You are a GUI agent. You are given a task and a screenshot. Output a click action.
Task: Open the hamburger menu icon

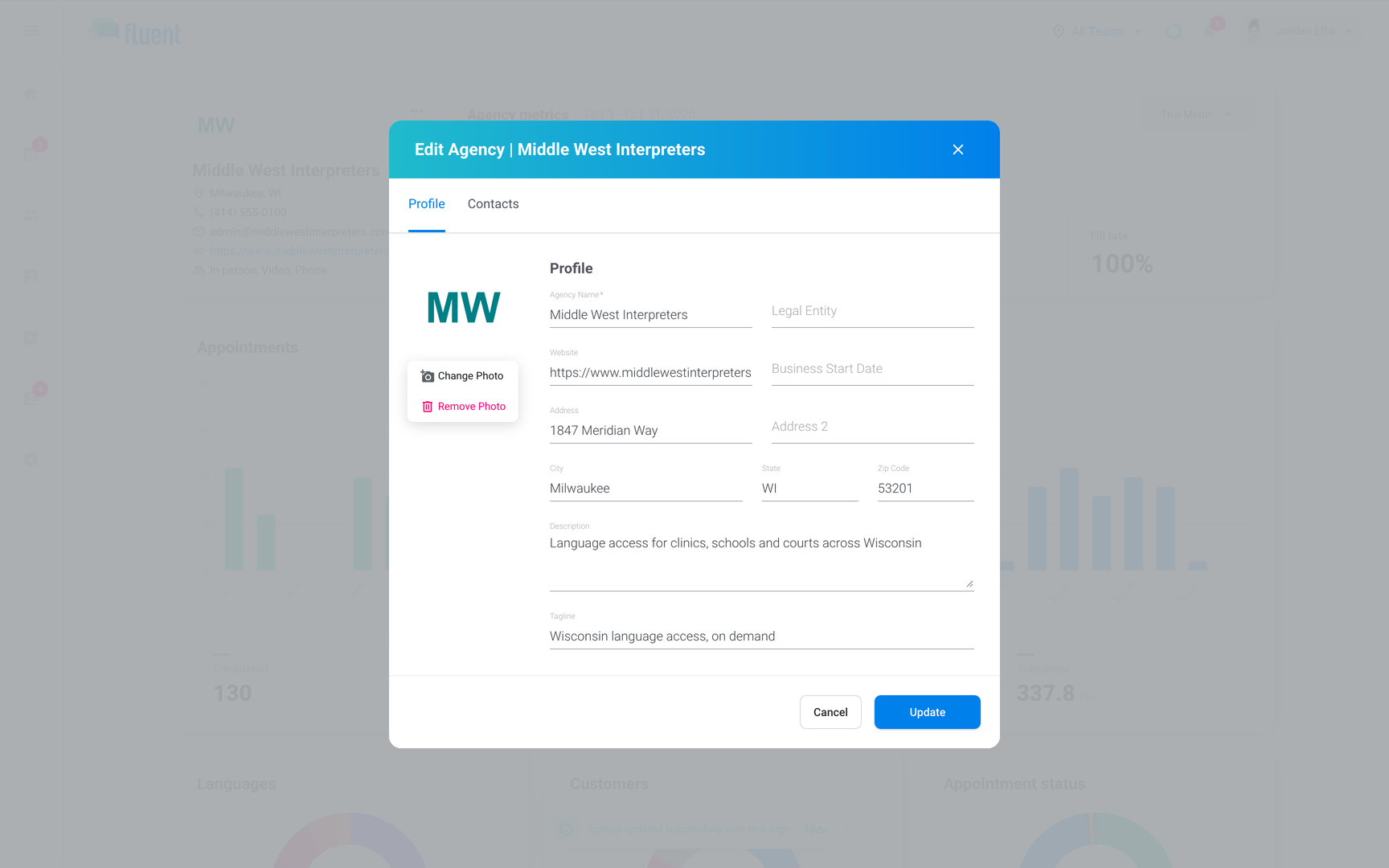coord(31,31)
